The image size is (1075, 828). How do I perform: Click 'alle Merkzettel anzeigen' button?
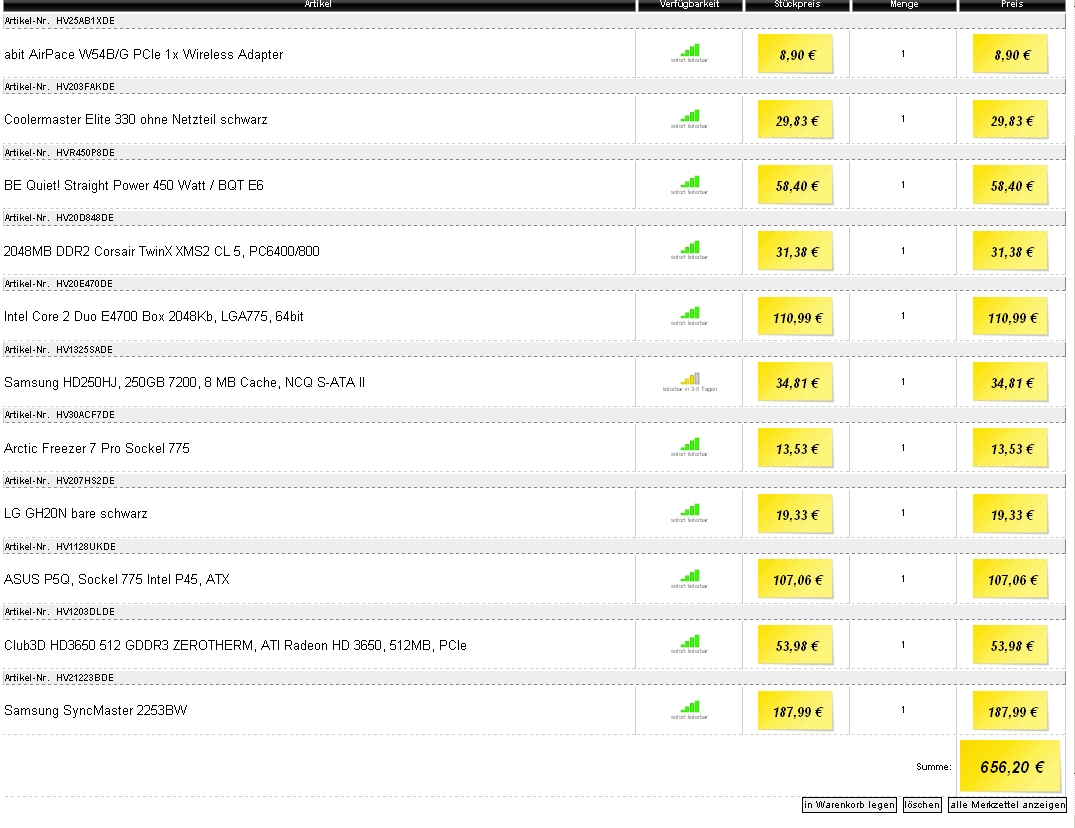click(1008, 805)
